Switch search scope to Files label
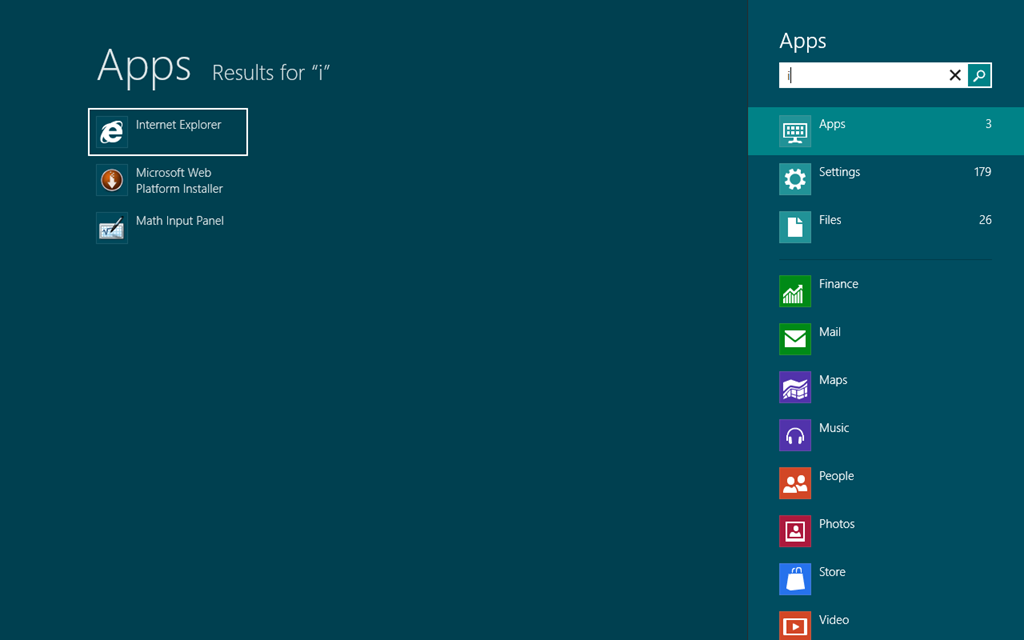Viewport: 1024px width, 640px height. coord(830,220)
